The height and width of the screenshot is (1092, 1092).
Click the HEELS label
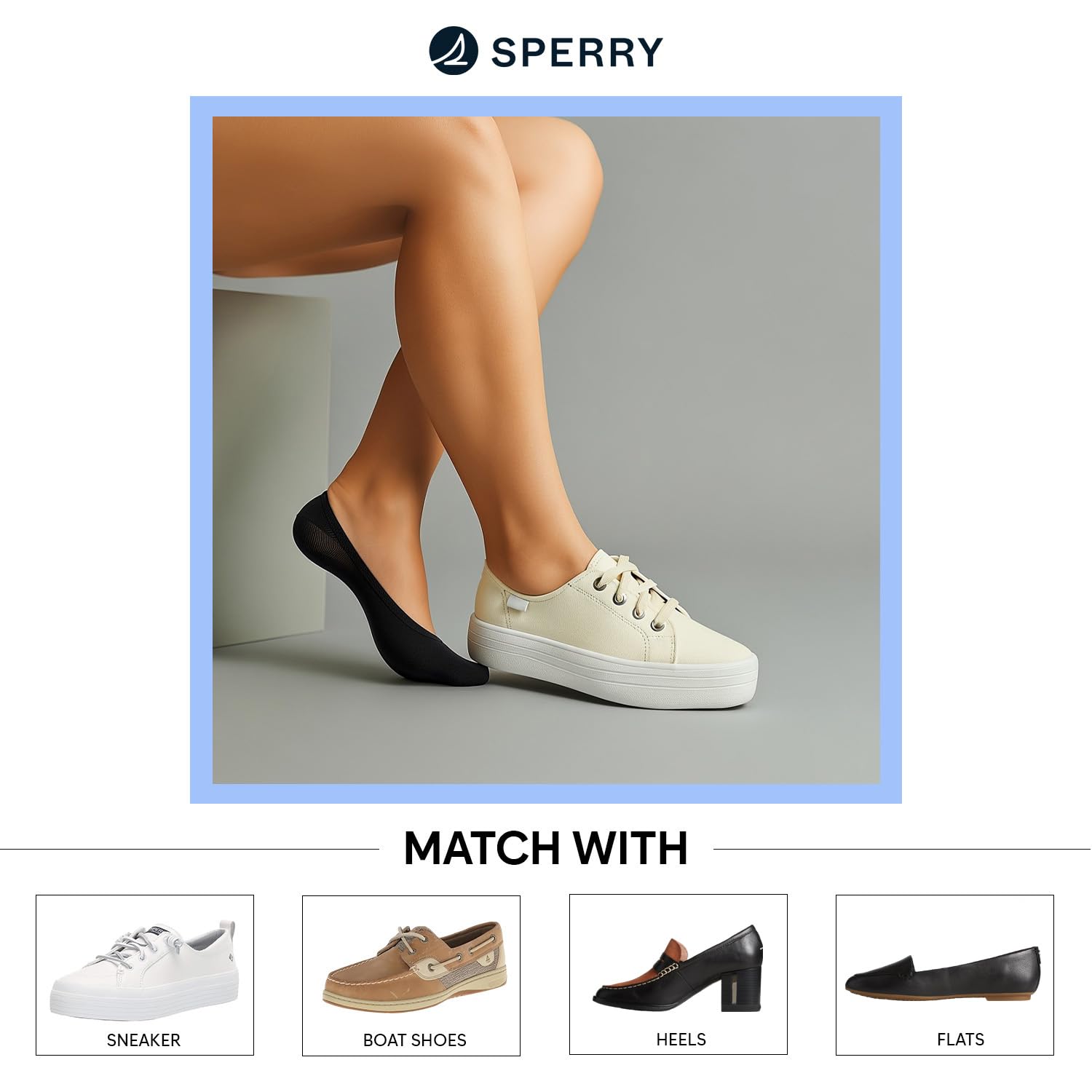click(x=681, y=1040)
